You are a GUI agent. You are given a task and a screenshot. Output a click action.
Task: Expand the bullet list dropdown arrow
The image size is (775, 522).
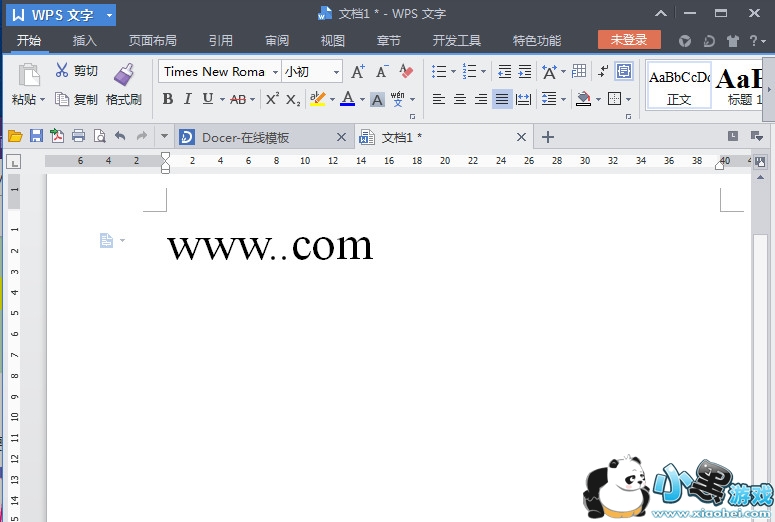pos(453,71)
